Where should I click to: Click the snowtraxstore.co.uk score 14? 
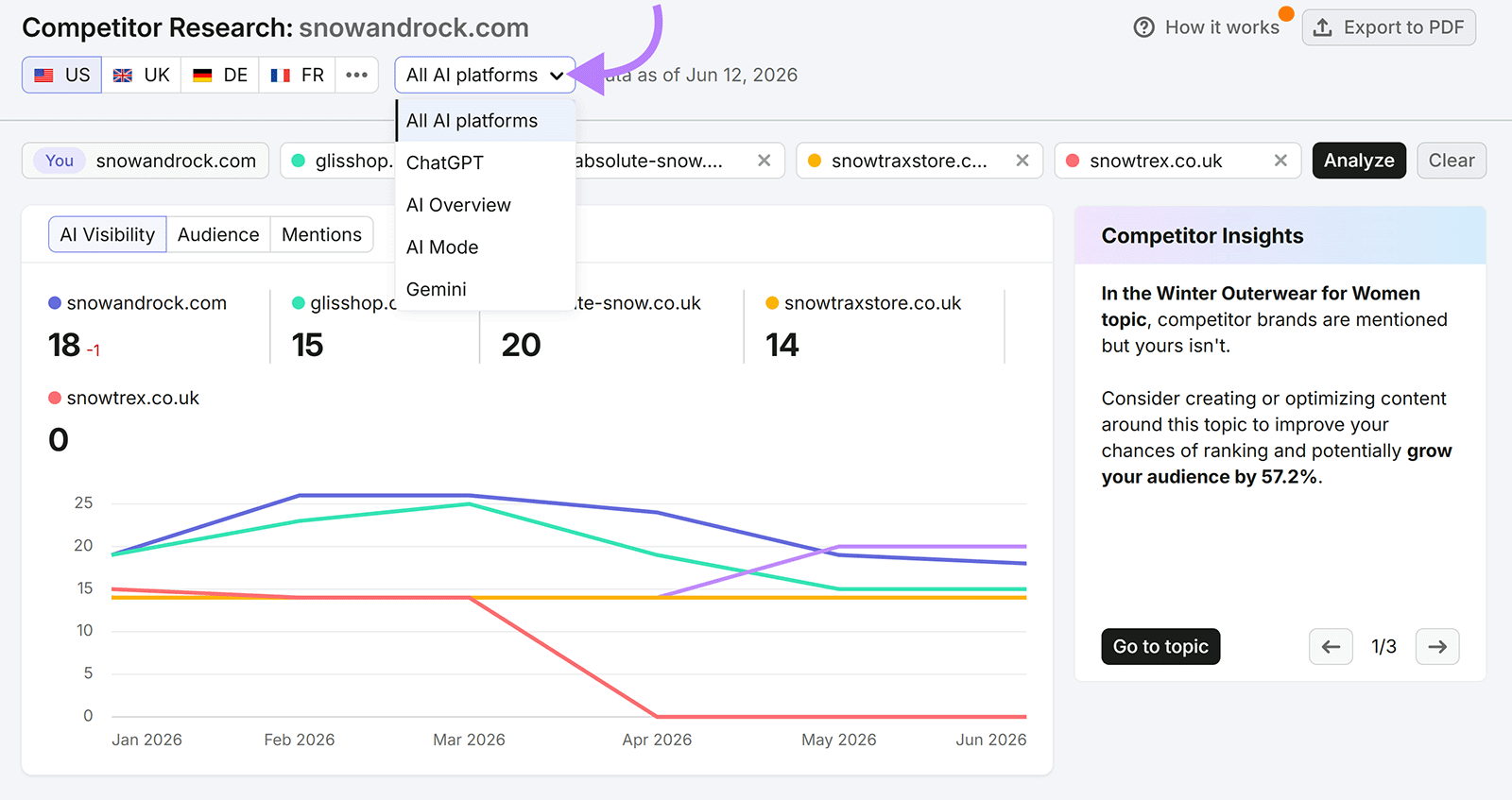pyautogui.click(x=782, y=346)
